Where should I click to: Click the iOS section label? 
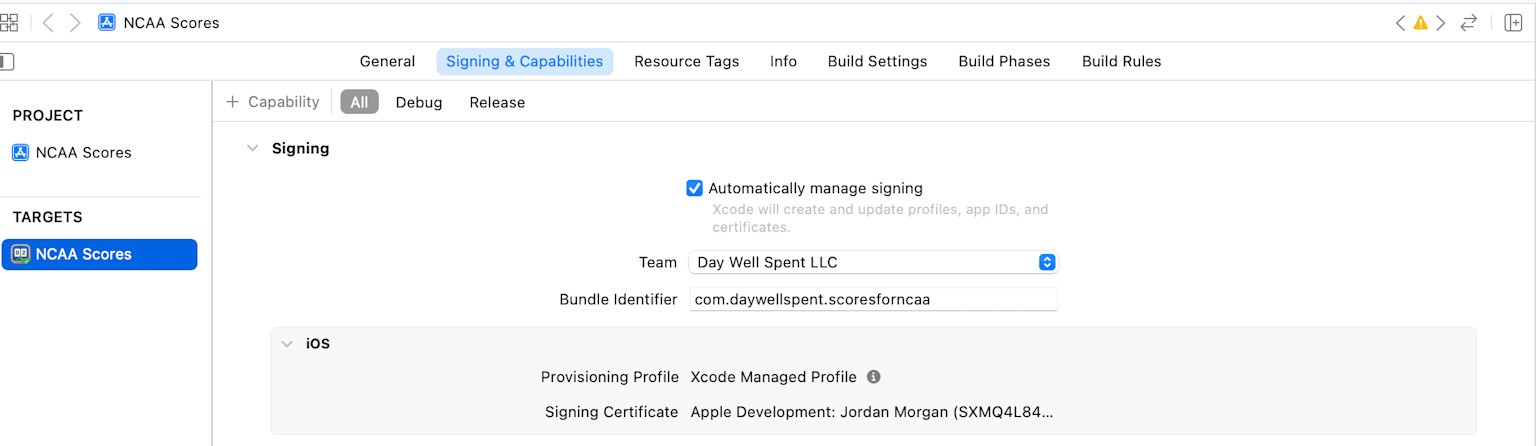pyautogui.click(x=318, y=343)
